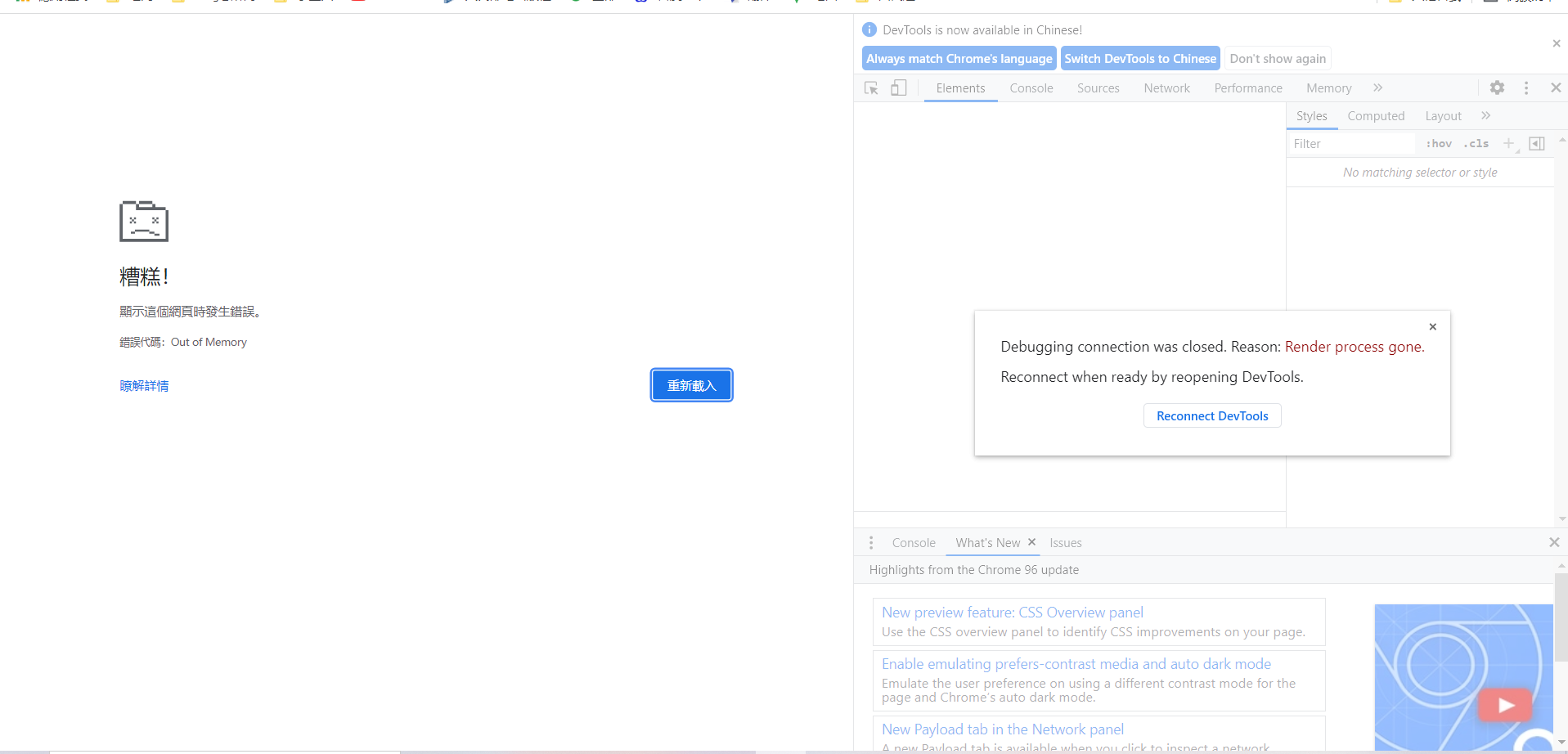Expand more DevTools main tabs chevron
Viewport: 1568px width, 754px height.
[1378, 88]
